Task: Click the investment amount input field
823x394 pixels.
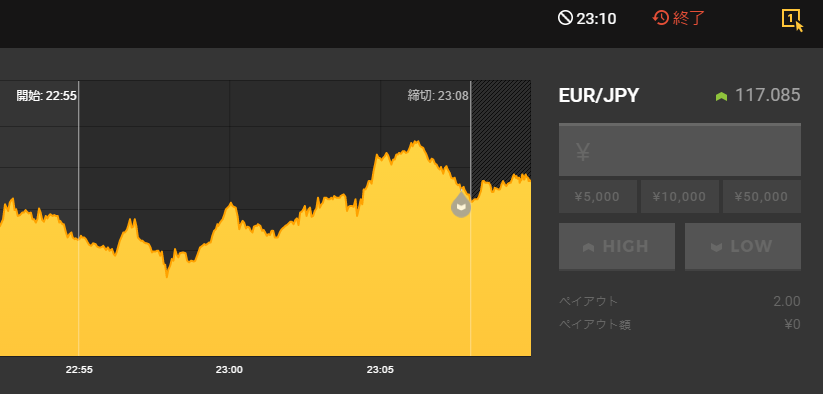Action: click(680, 150)
